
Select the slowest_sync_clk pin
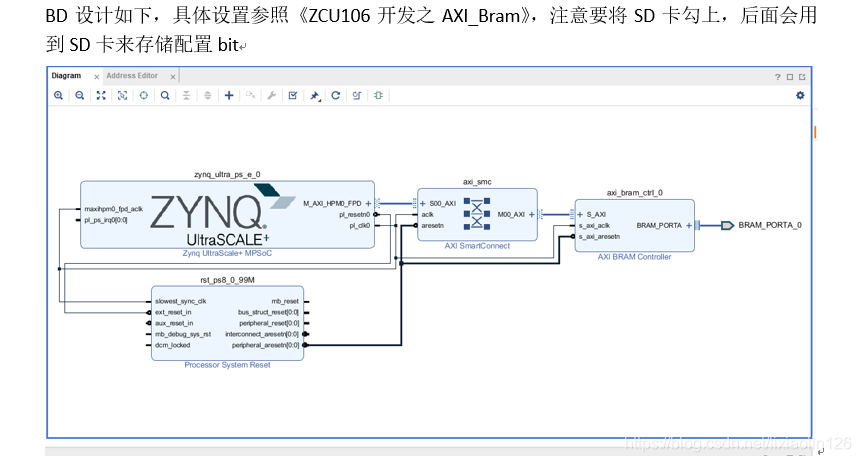(x=181, y=301)
